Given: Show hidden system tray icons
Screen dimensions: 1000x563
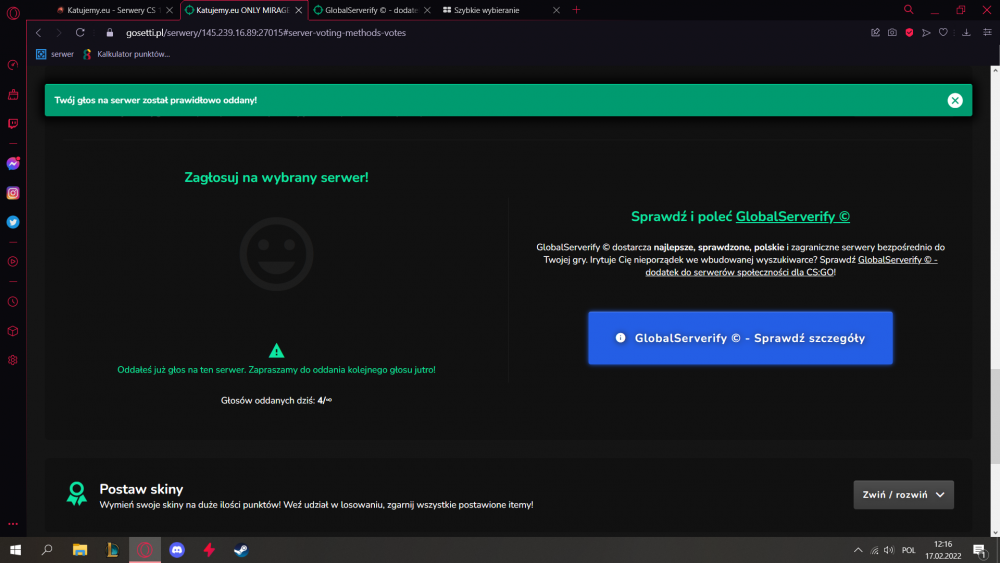Looking at the screenshot, I should [858, 550].
